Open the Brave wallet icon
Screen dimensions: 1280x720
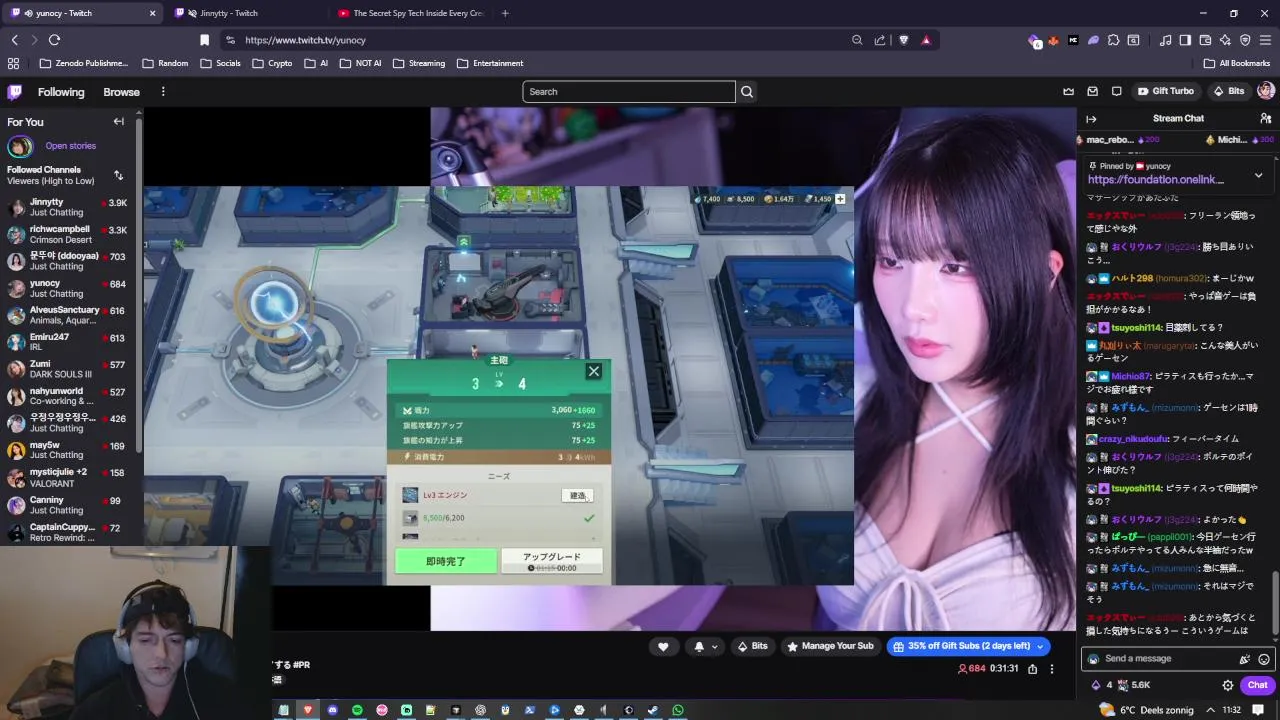click(x=1205, y=40)
